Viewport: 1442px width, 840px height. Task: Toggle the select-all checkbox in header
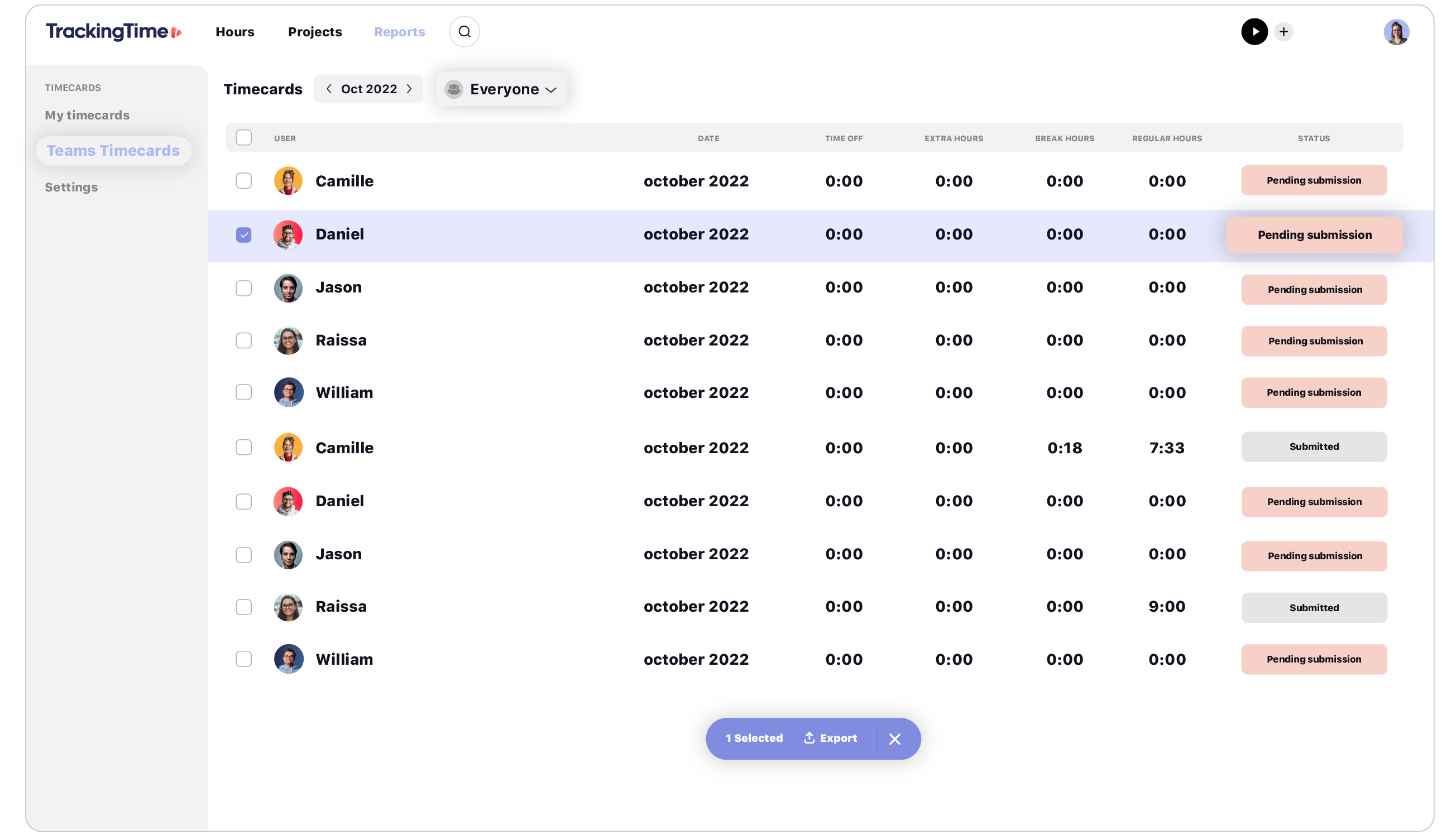(244, 137)
